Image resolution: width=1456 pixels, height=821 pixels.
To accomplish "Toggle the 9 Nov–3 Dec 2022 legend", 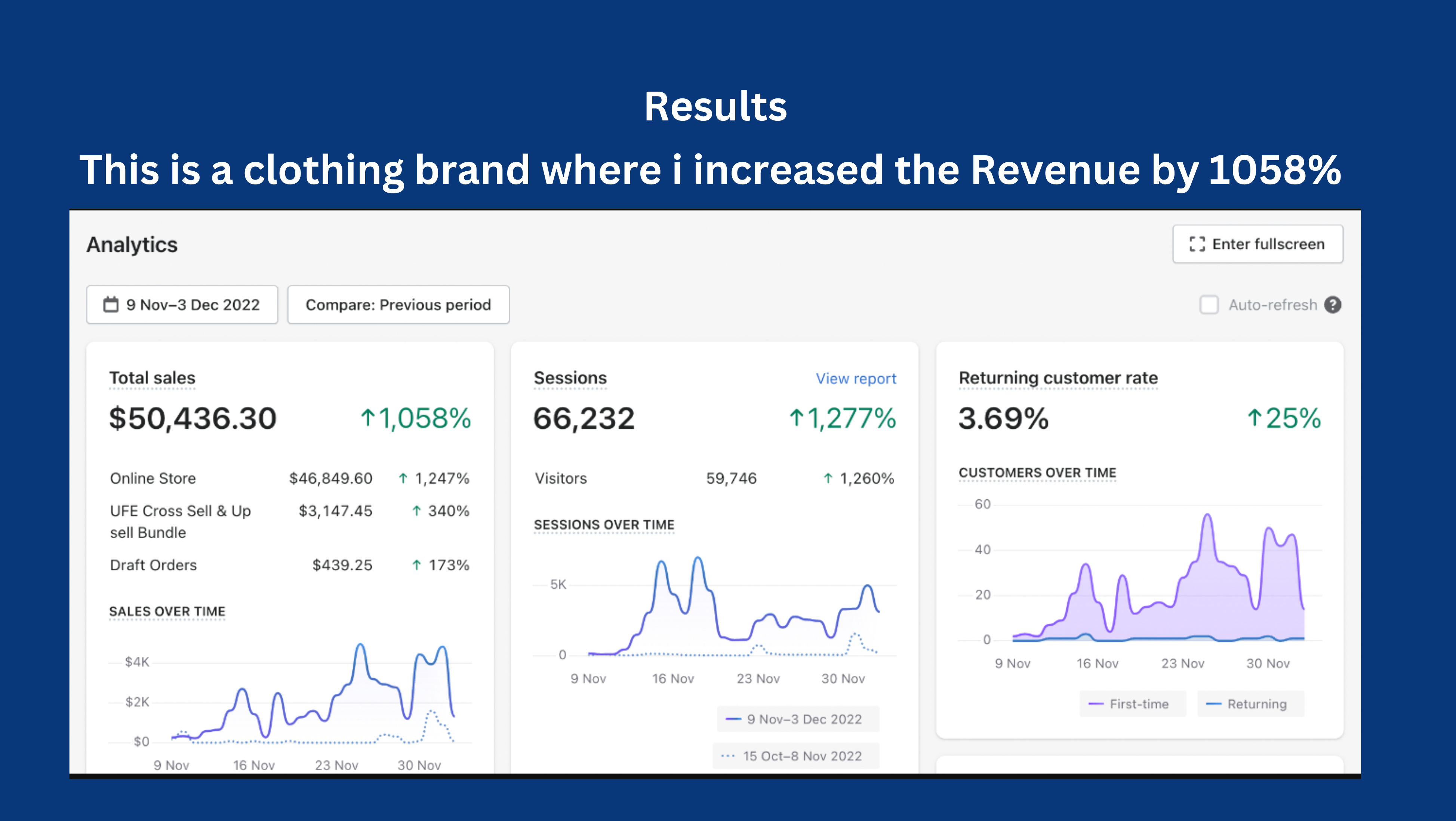I will 798,719.
